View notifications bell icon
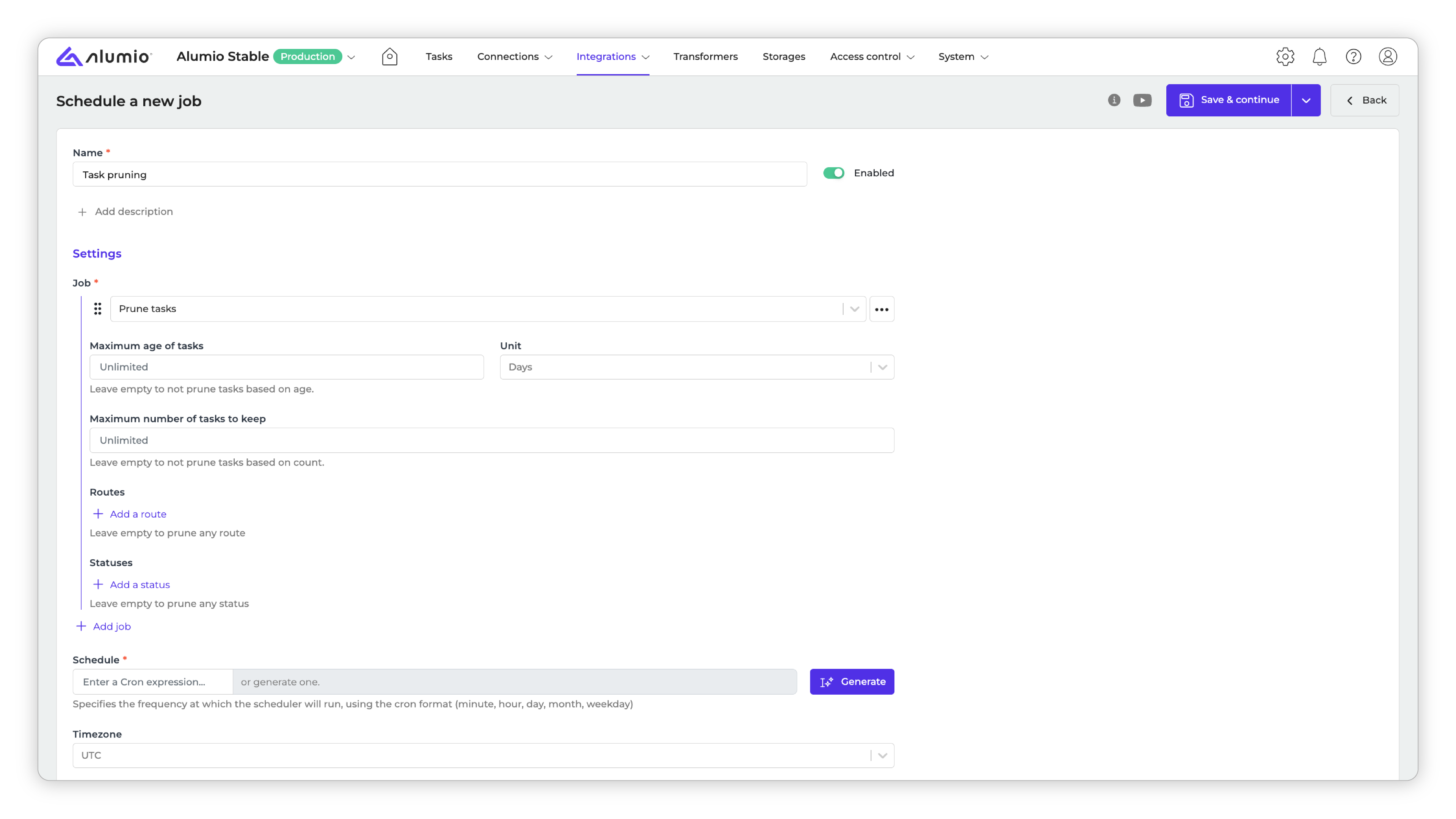Viewport: 1456px width, 819px height. click(x=1319, y=56)
